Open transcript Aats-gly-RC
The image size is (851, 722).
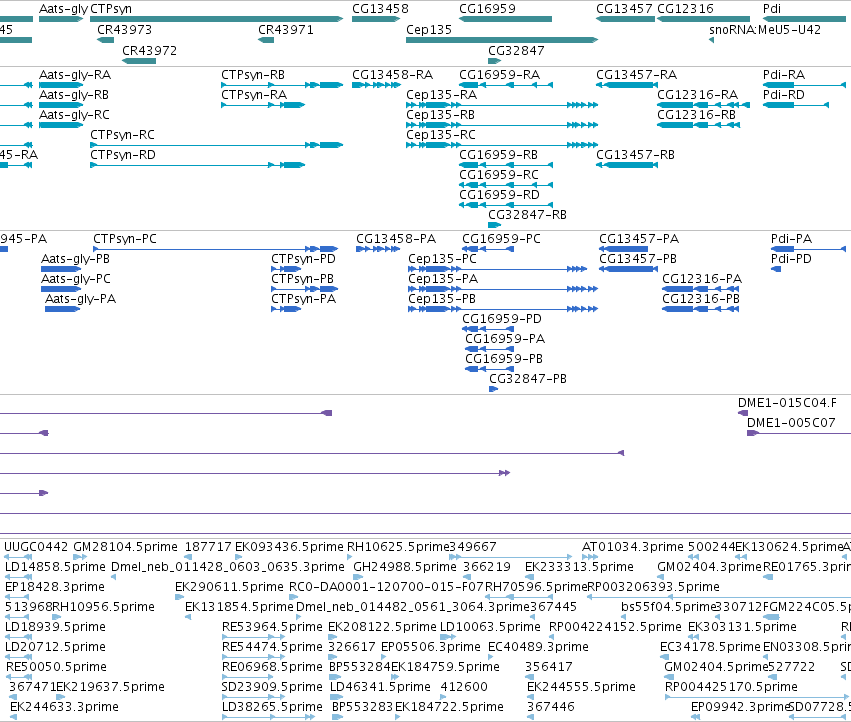(74, 115)
